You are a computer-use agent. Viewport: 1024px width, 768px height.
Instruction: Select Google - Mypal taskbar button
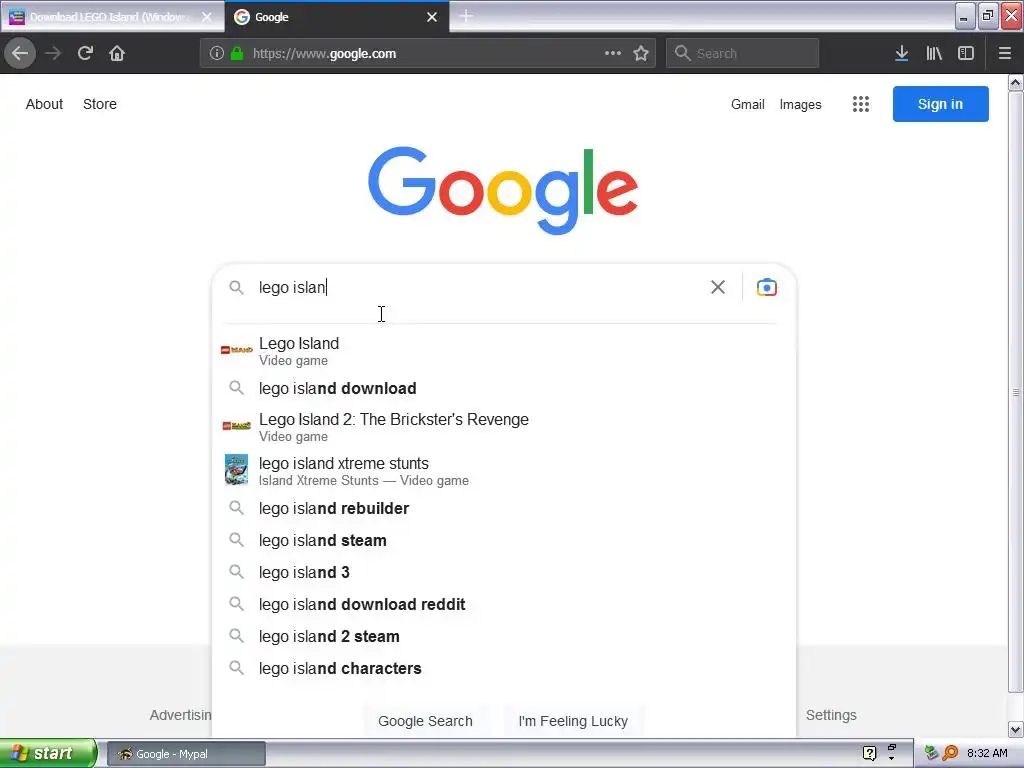pos(185,754)
